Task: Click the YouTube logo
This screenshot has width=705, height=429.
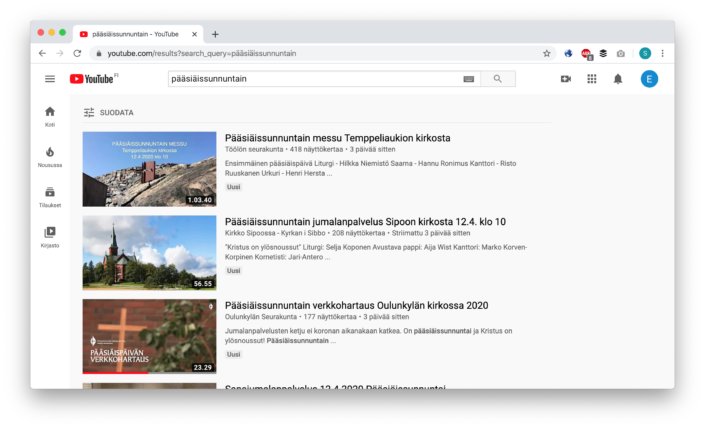Action: coord(92,79)
